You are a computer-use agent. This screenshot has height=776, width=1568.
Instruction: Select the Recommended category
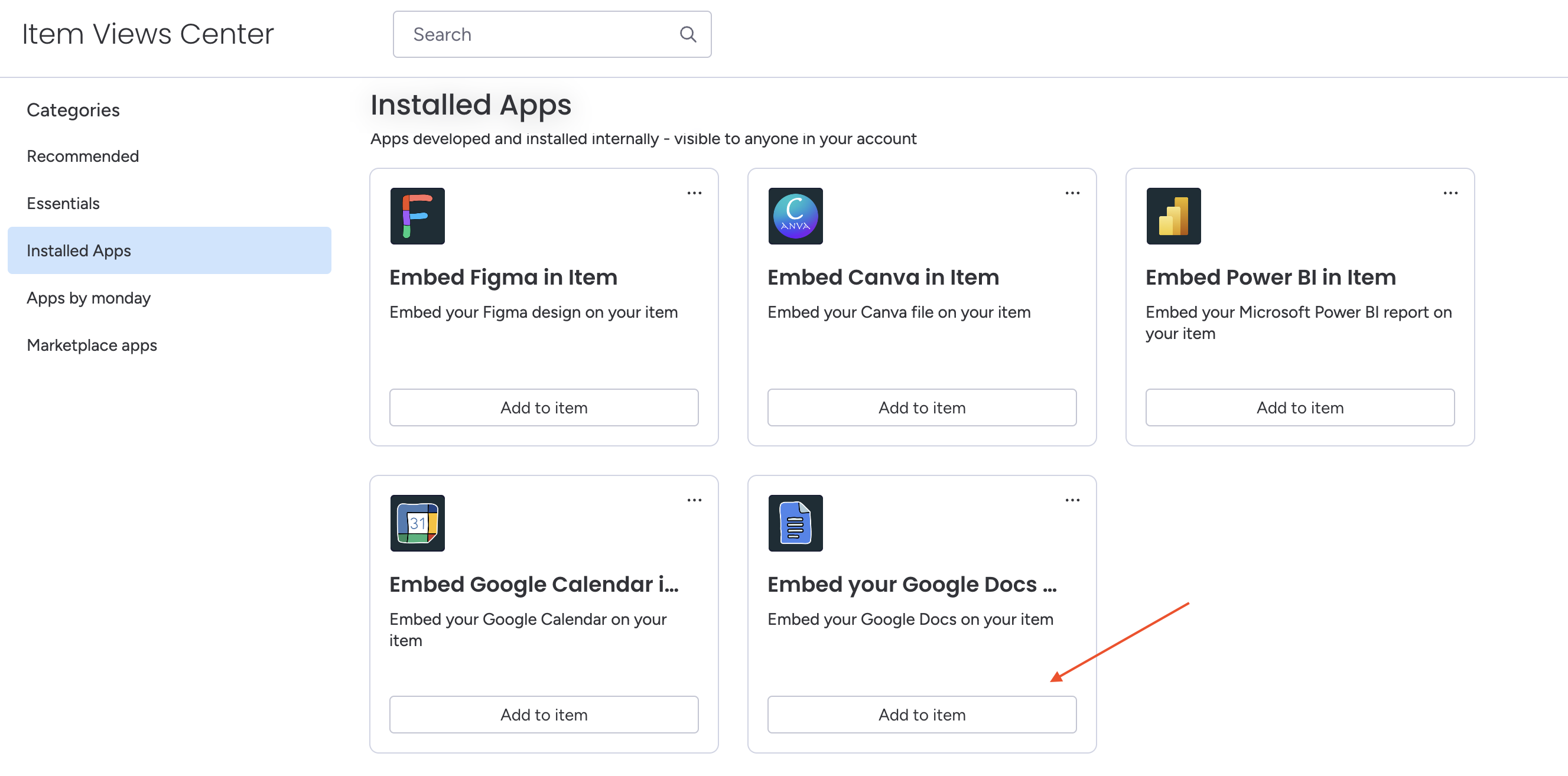[x=83, y=156]
